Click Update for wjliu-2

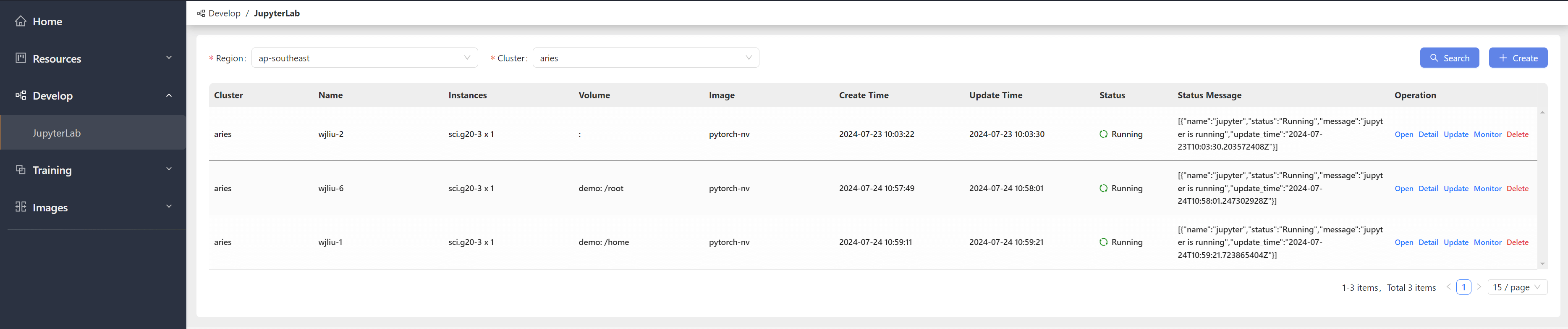pyautogui.click(x=1456, y=134)
